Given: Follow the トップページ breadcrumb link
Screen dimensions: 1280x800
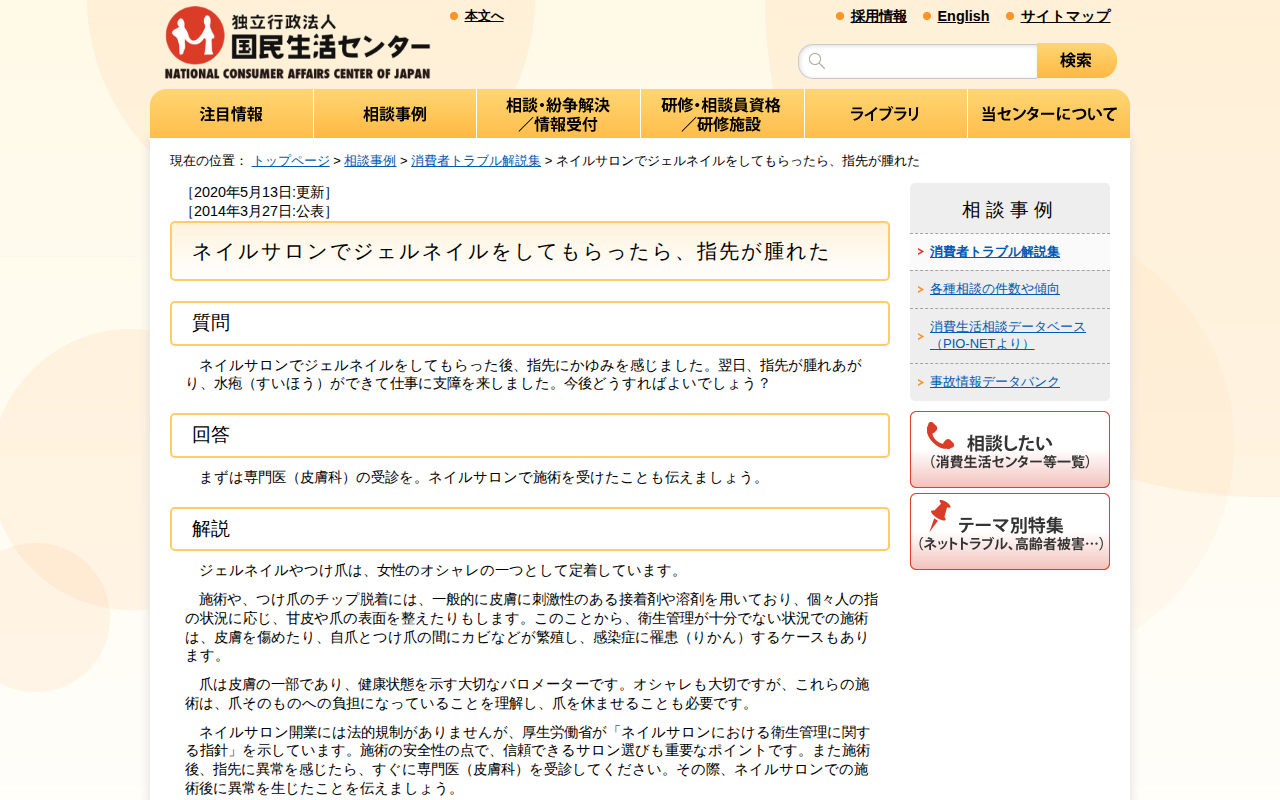Looking at the screenshot, I should tap(291, 161).
